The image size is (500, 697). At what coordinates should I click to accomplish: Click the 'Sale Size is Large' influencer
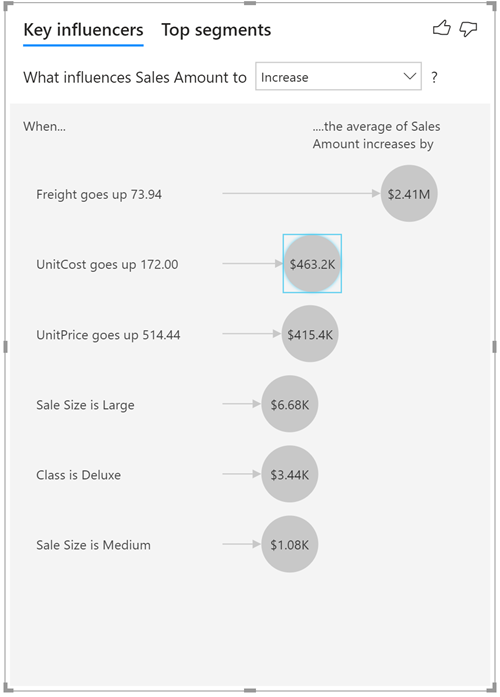[x=85, y=405]
